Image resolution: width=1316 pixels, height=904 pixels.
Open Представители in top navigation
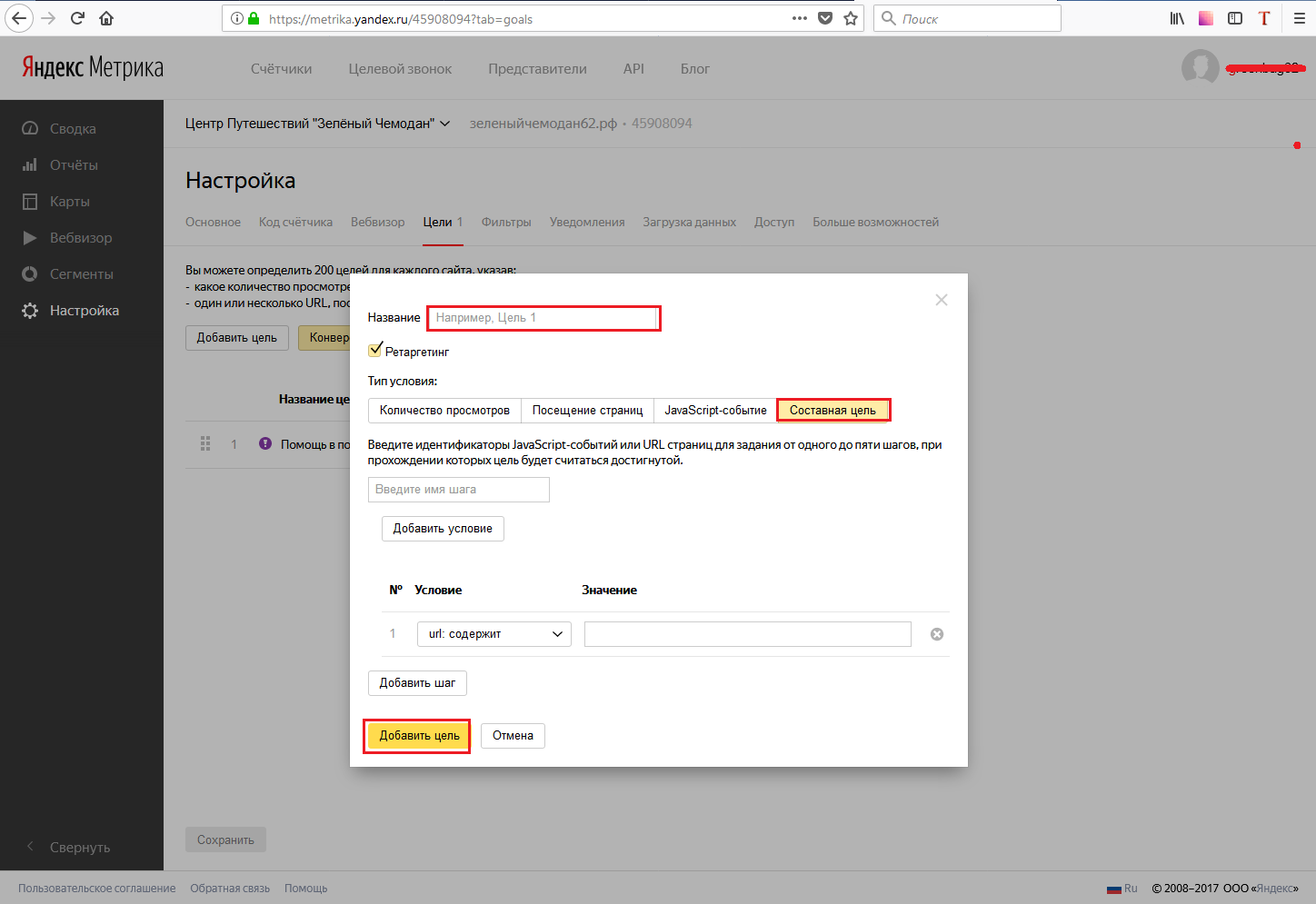coord(537,69)
